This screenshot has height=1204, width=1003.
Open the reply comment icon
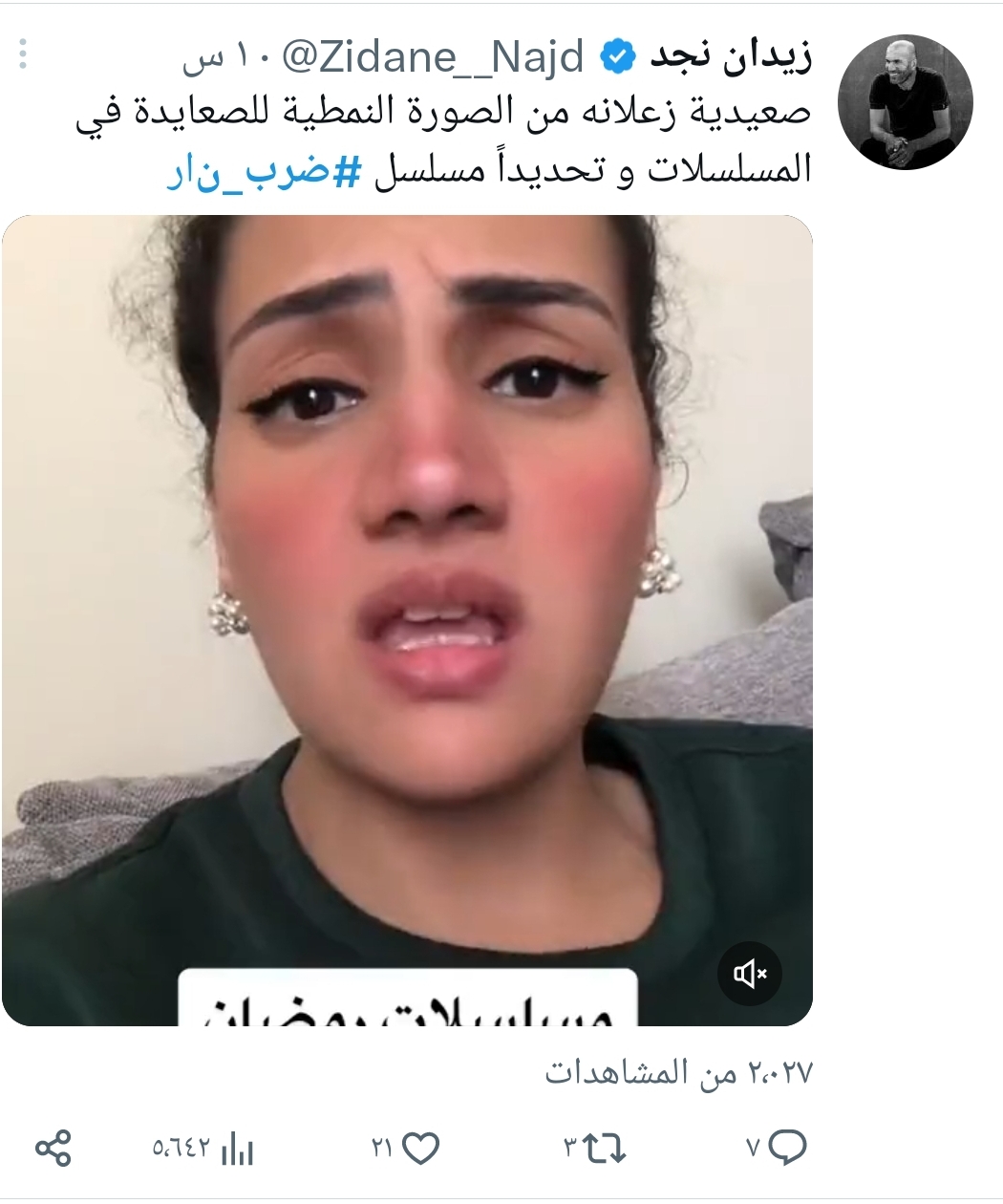[787, 1147]
